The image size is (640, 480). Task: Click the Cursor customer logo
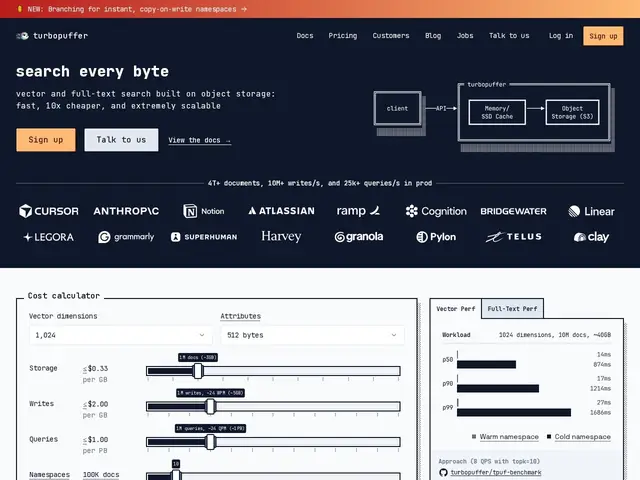coord(49,211)
